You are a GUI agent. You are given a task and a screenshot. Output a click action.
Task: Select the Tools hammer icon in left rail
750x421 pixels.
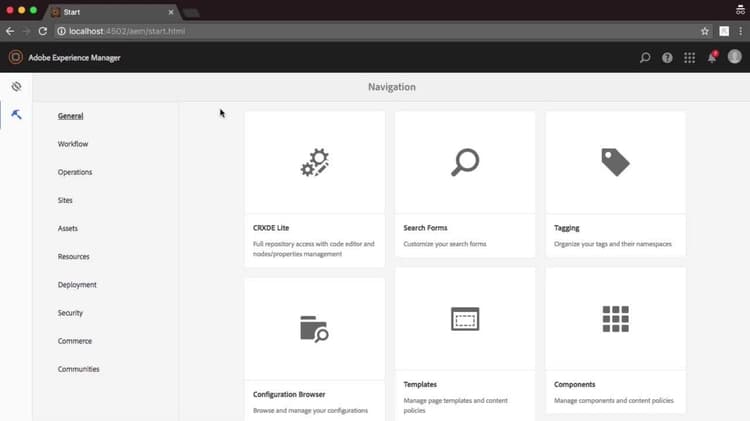tap(16, 115)
